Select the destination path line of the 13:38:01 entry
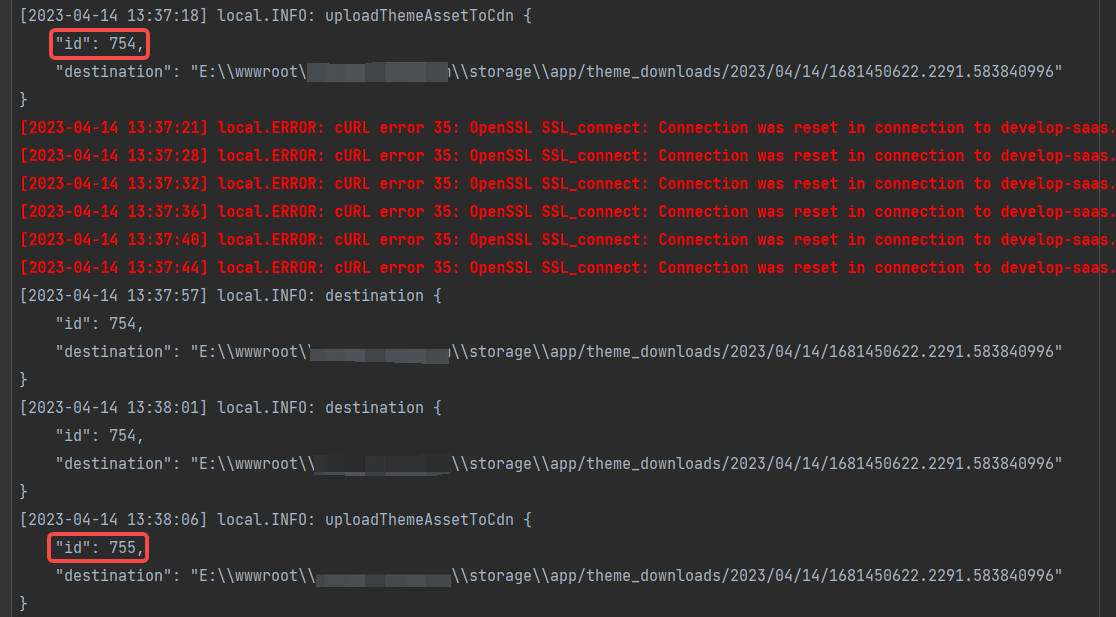1116x617 pixels. point(559,463)
